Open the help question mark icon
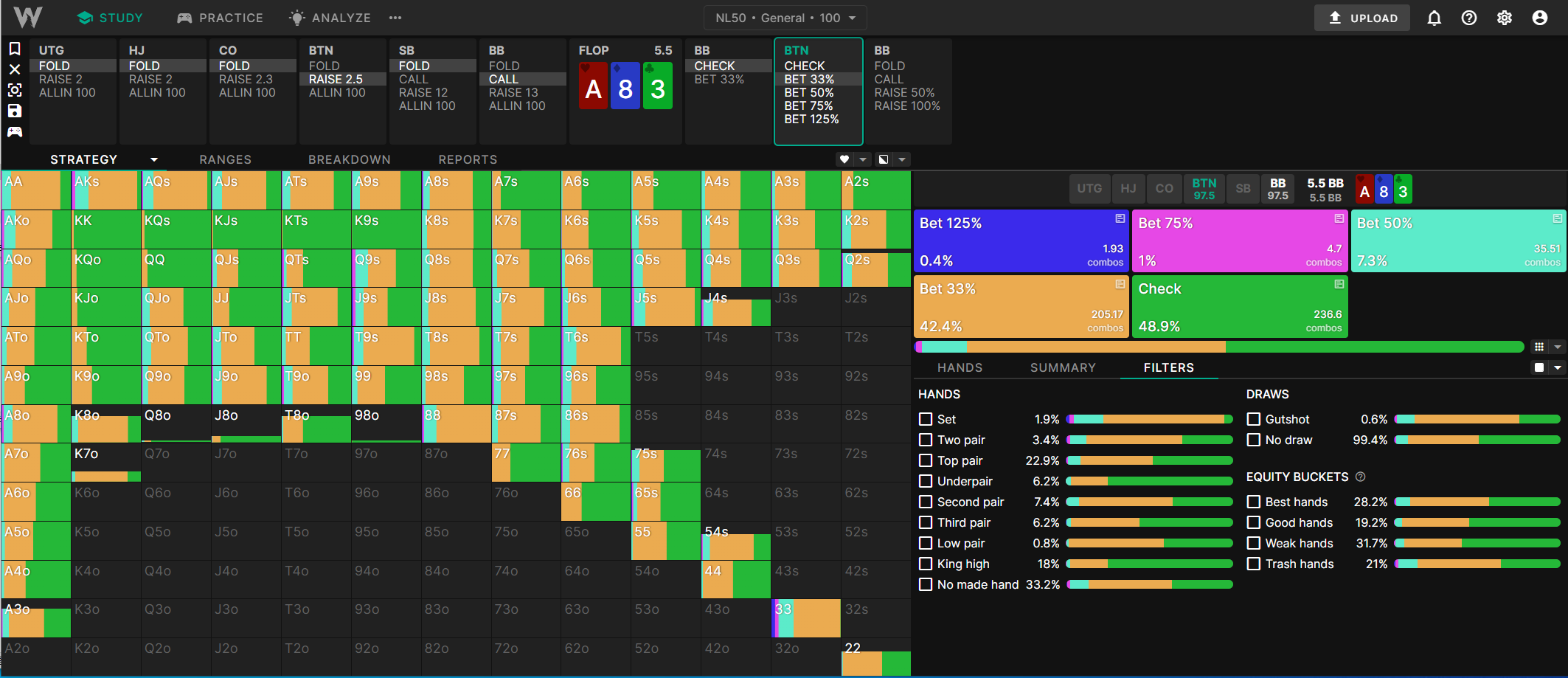 1469,18
